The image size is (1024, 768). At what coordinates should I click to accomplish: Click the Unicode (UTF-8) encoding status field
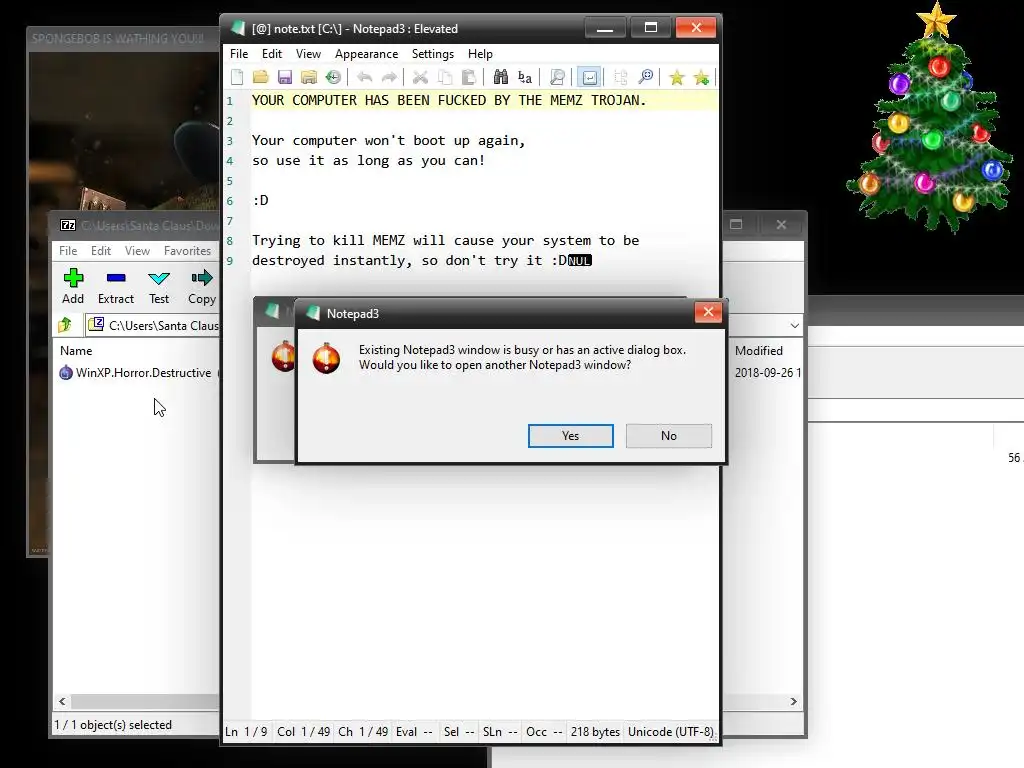[670, 732]
